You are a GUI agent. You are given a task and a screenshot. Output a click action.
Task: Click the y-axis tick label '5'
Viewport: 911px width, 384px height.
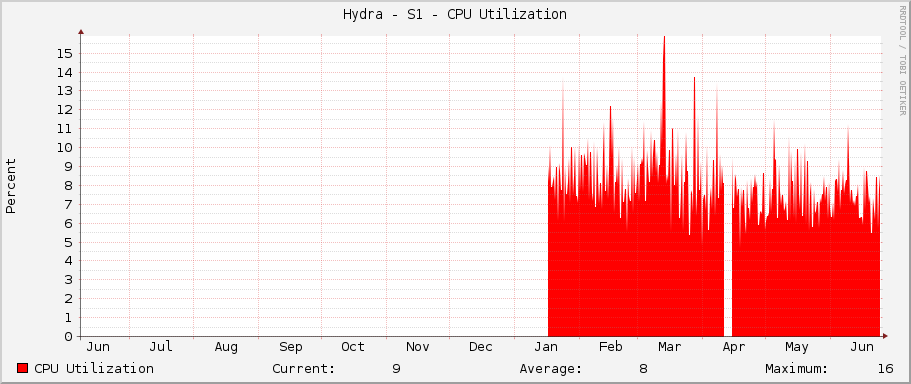69,242
